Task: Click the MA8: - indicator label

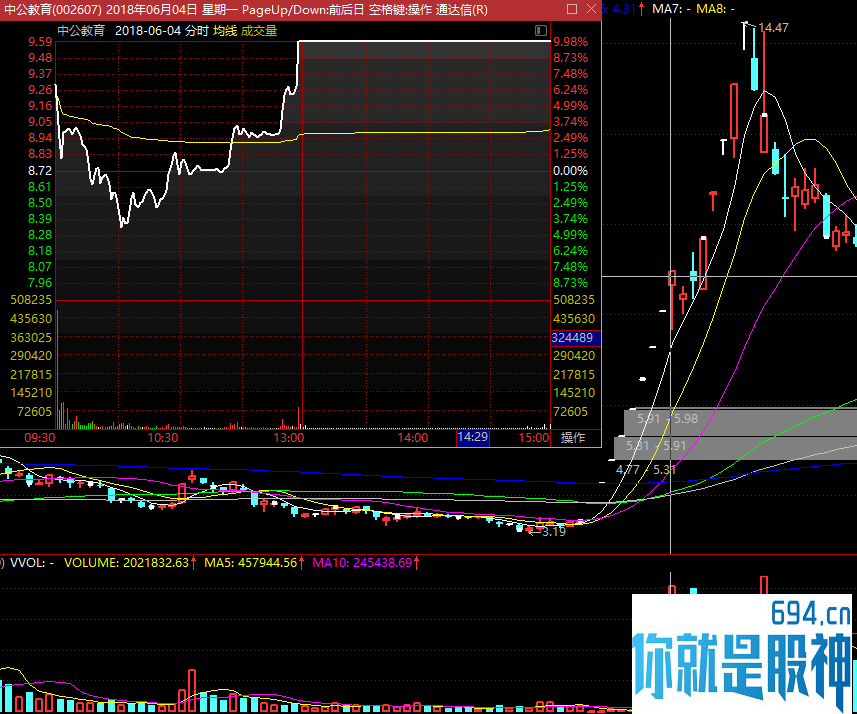Action: [x=715, y=9]
